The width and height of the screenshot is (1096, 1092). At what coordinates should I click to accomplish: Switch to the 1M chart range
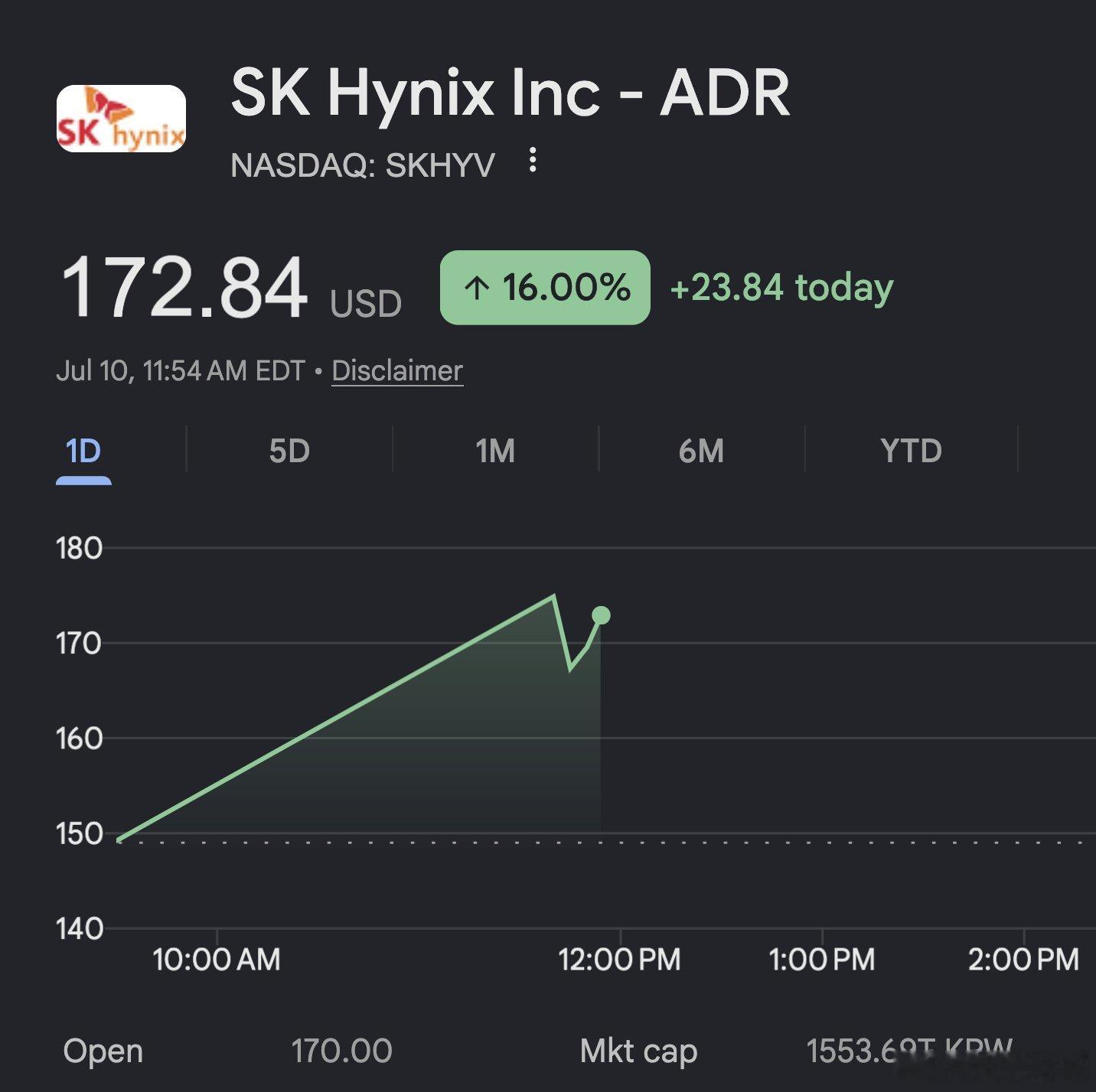coord(495,451)
